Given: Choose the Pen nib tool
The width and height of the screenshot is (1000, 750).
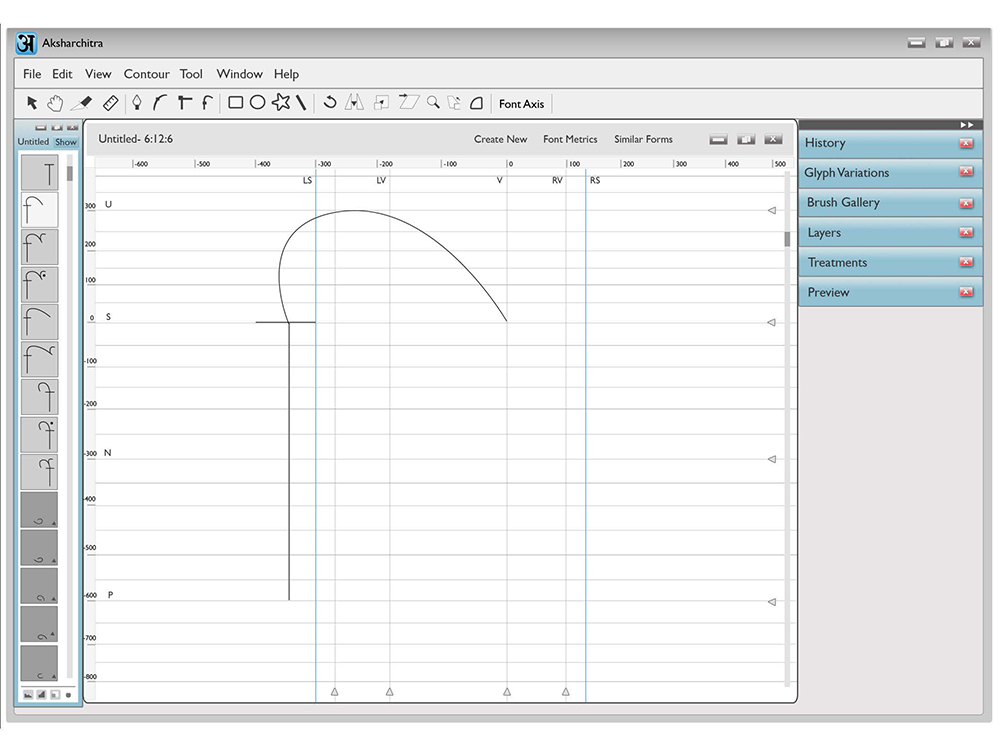Looking at the screenshot, I should pyautogui.click(x=136, y=103).
